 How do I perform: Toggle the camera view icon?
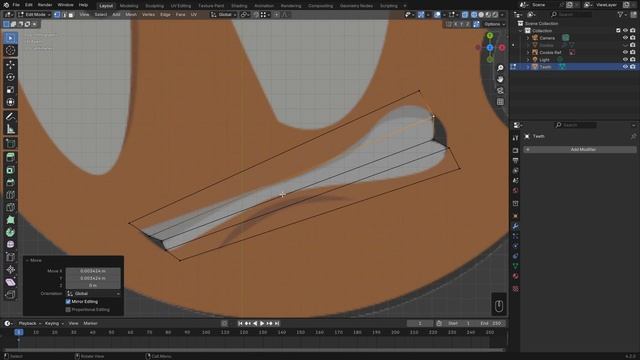(500, 91)
